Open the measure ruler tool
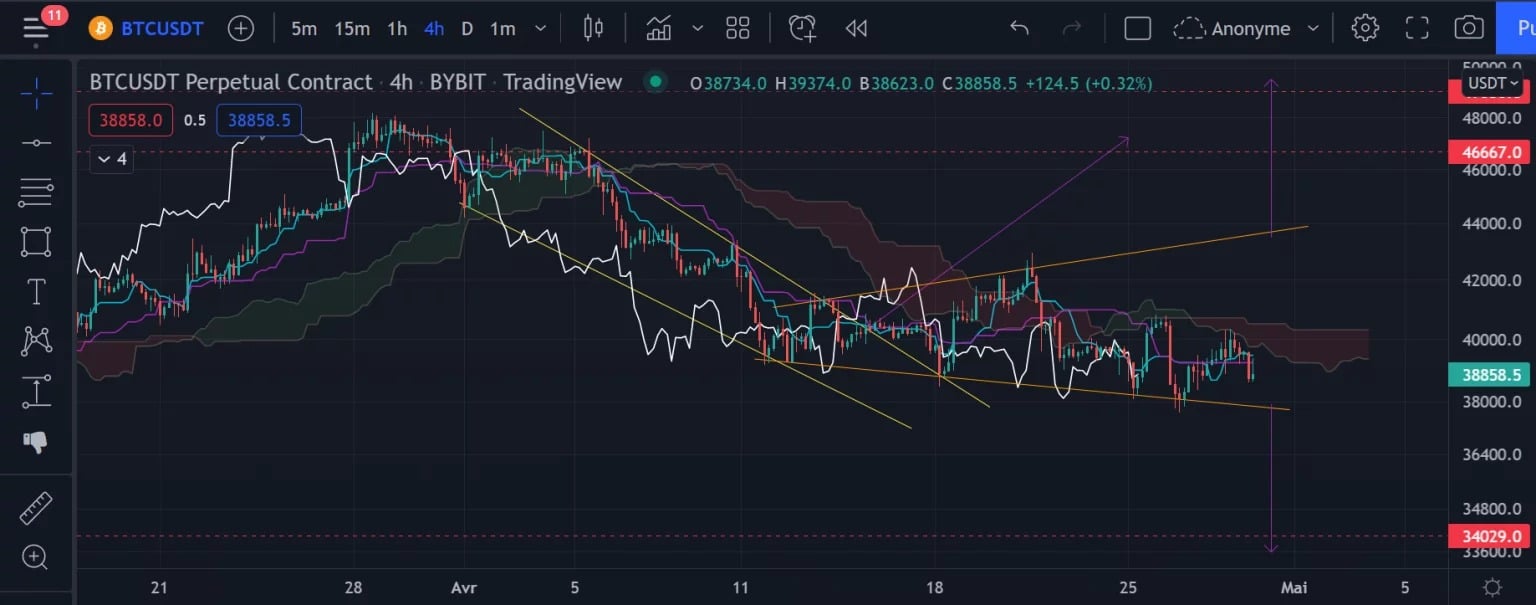1536x605 pixels. pyautogui.click(x=36, y=509)
